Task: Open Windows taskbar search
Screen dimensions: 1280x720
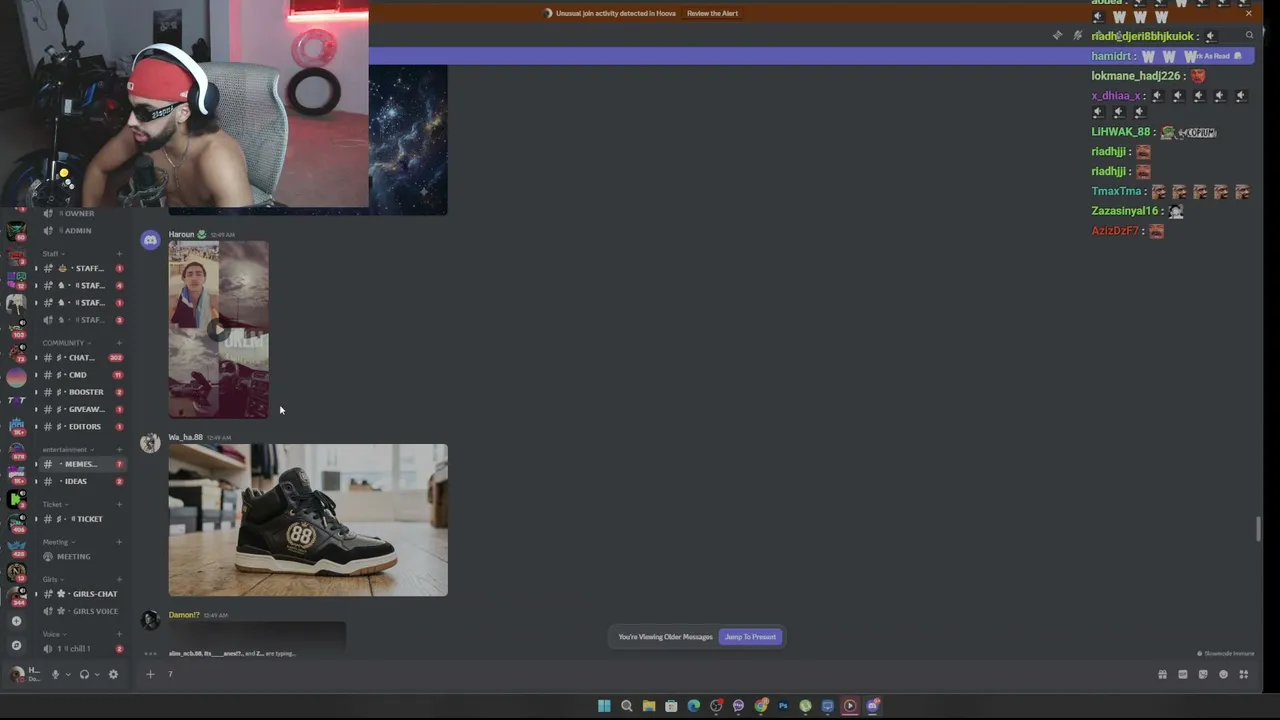Action: (627, 706)
